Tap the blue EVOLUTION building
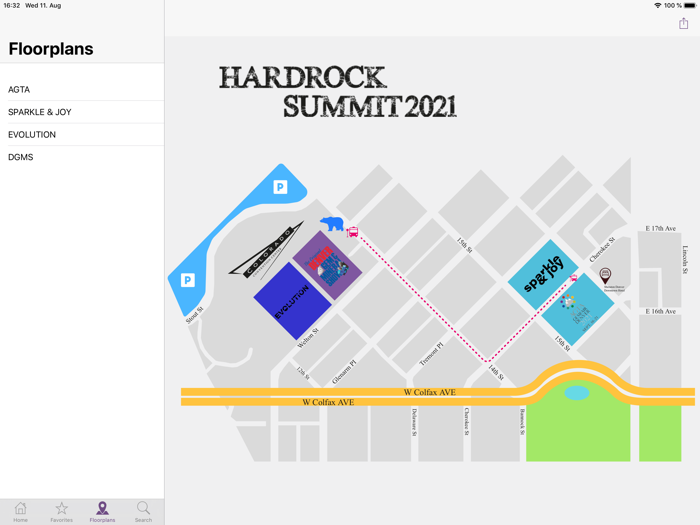Screen dimensions: 700x525 292,301
